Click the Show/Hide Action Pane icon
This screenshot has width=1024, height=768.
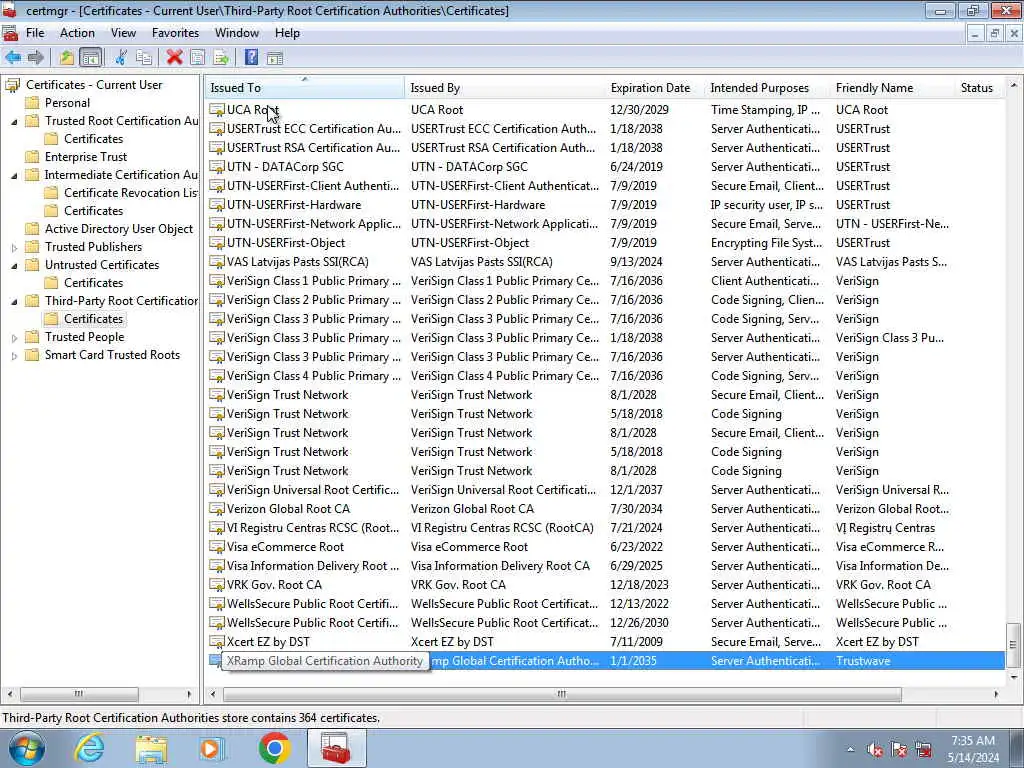275,57
